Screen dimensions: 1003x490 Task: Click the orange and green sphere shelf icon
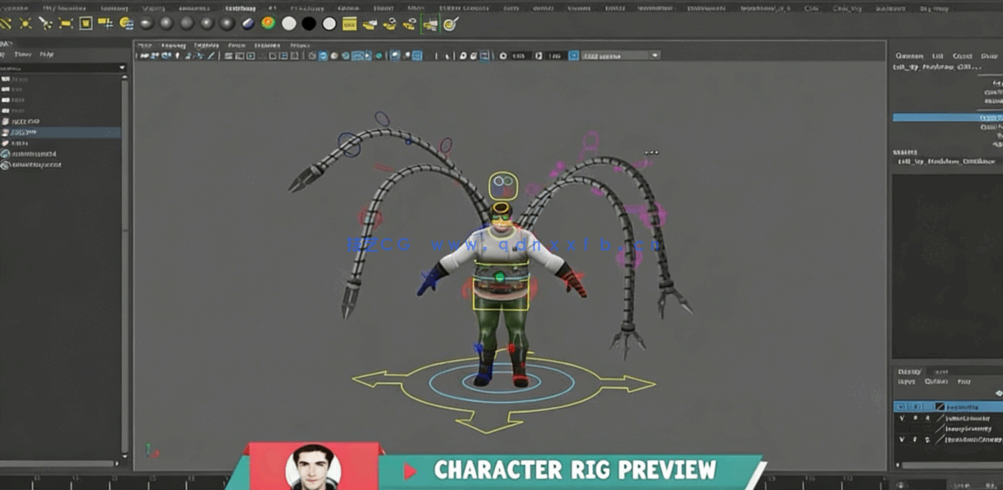click(268, 23)
